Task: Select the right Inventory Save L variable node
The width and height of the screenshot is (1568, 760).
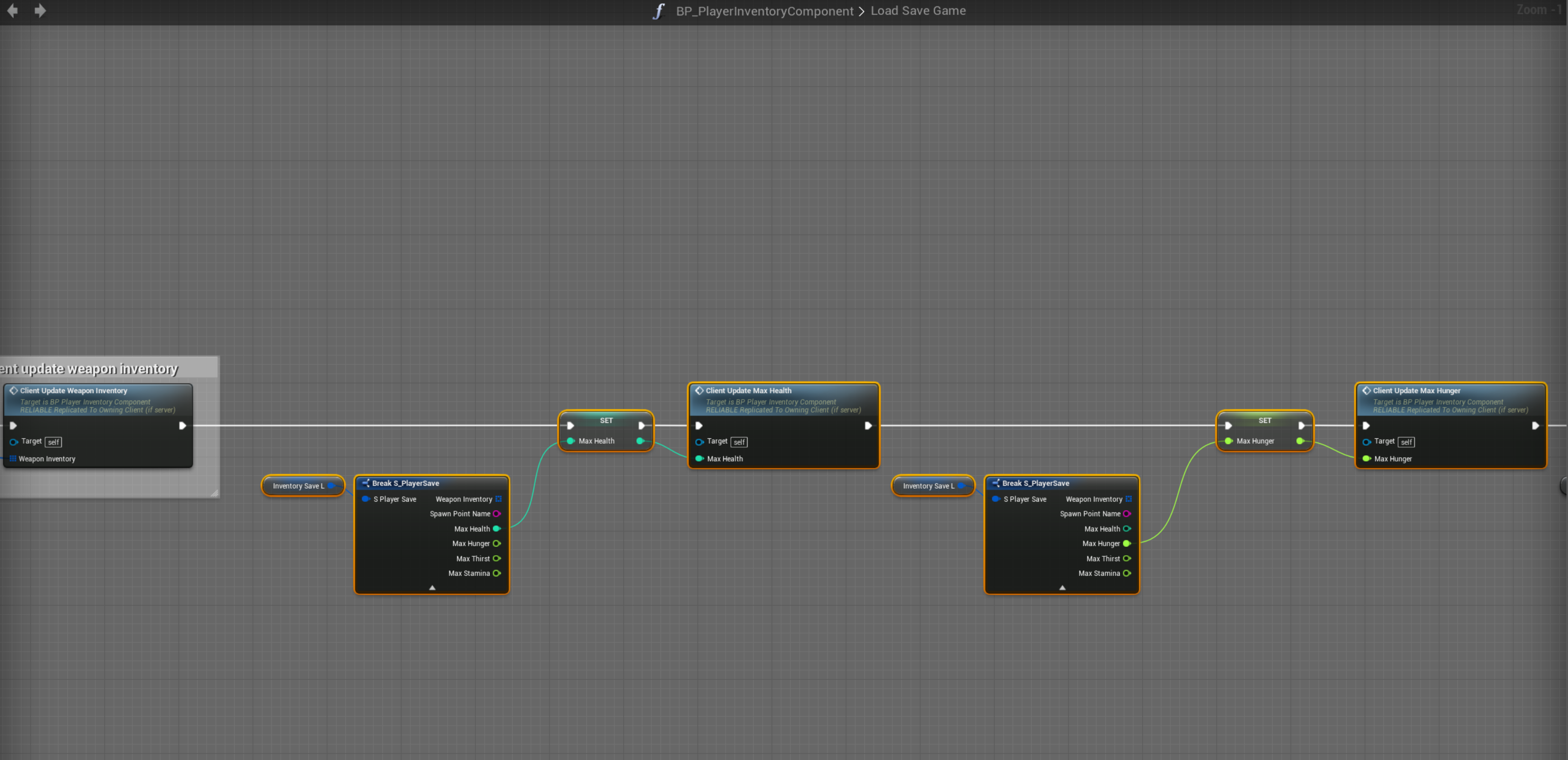Action: 928,485
